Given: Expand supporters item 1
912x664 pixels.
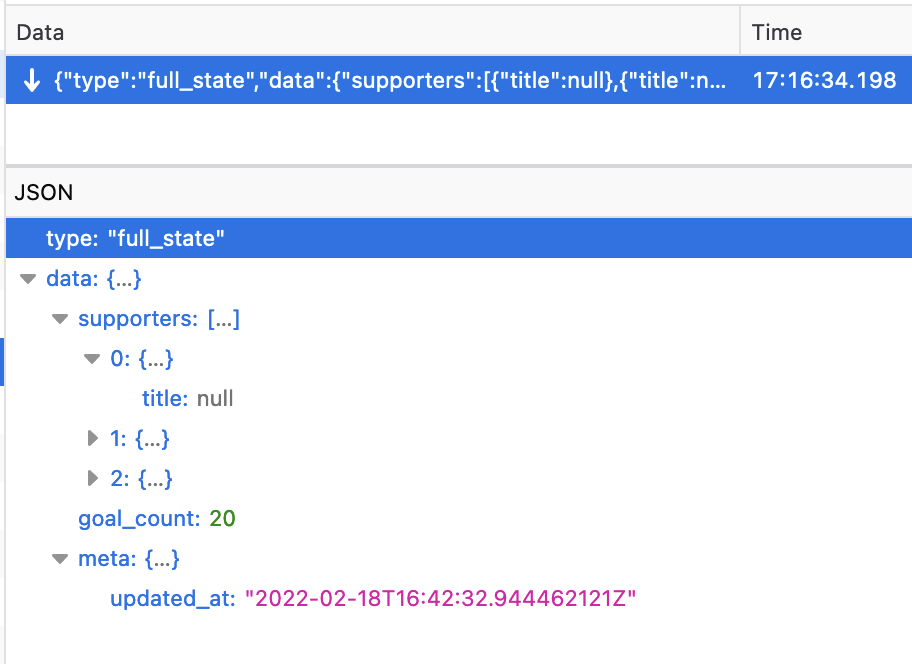Looking at the screenshot, I should [92, 438].
